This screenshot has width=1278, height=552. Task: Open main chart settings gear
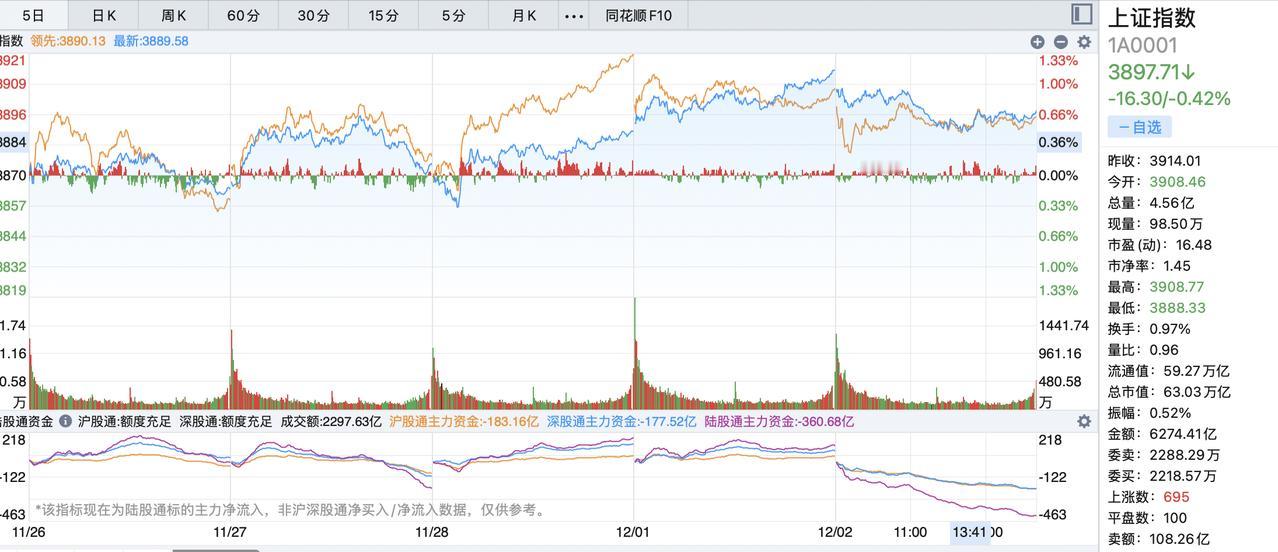pyautogui.click(x=1084, y=42)
